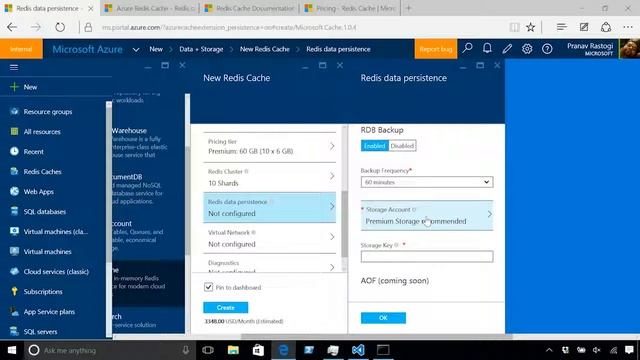The height and width of the screenshot is (360, 640).
Task: Click the New plus icon in sidebar
Action: pos(14,87)
